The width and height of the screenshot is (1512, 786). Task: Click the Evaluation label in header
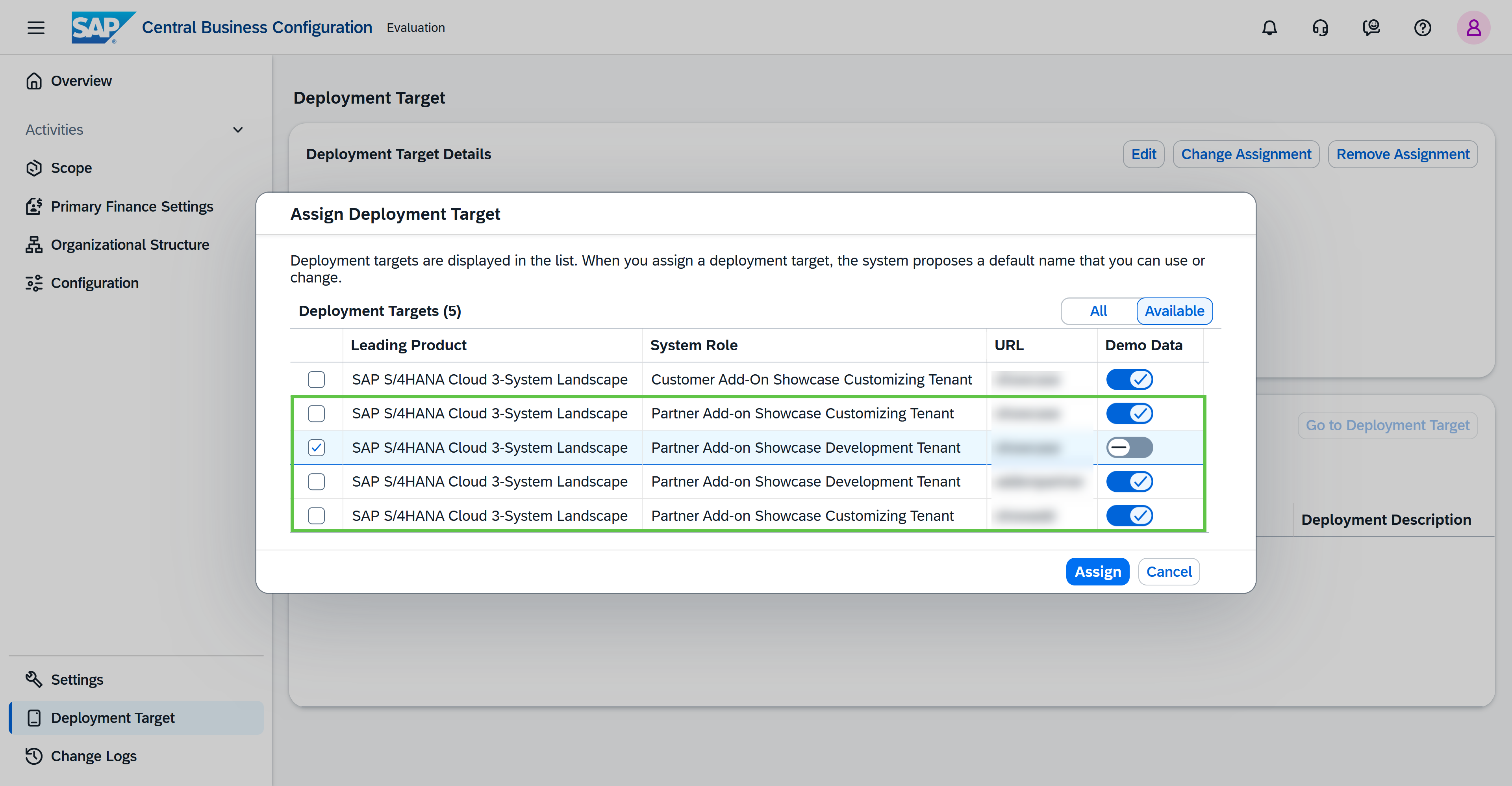click(415, 28)
